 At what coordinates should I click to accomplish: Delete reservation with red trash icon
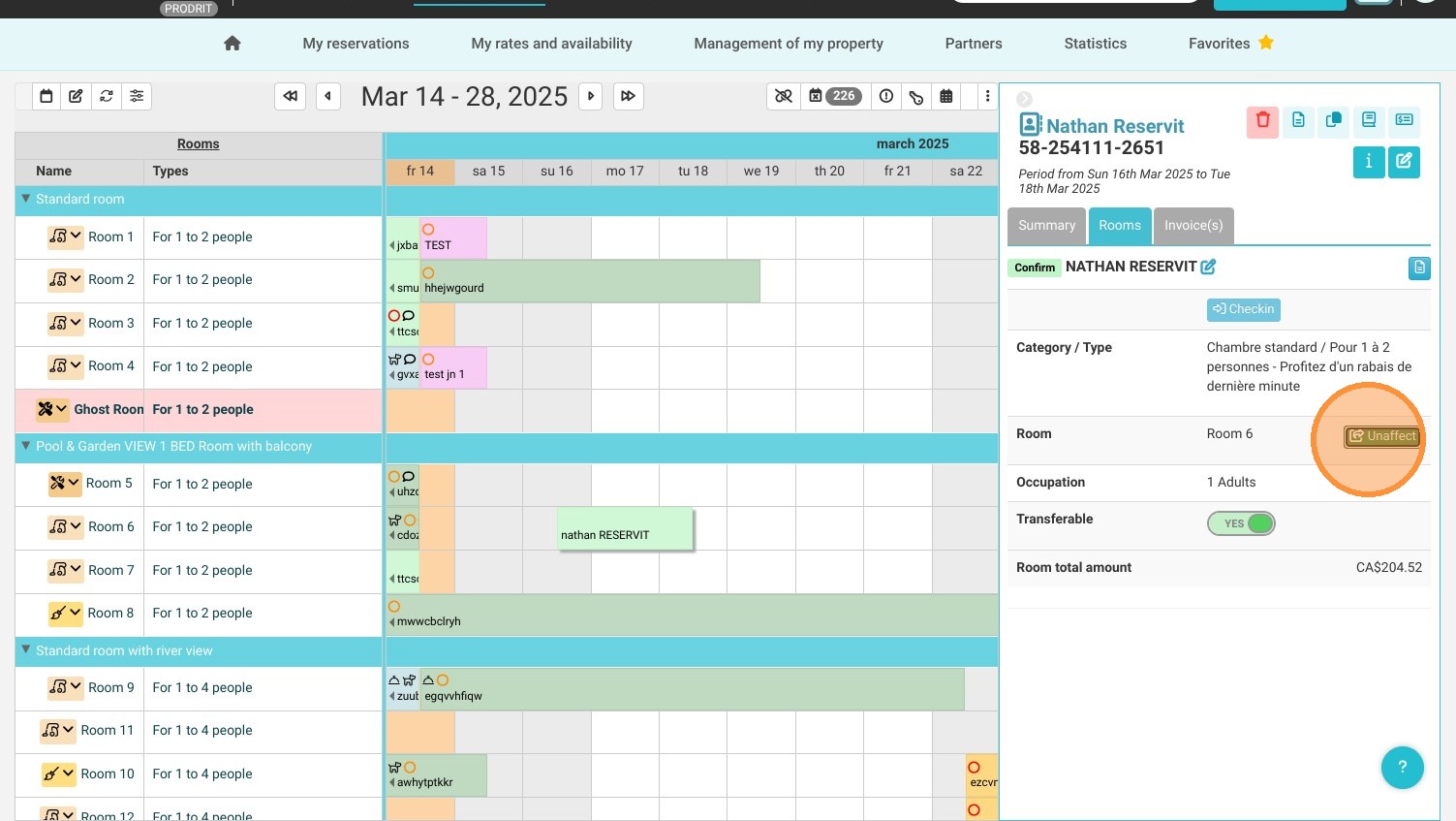pyautogui.click(x=1262, y=120)
